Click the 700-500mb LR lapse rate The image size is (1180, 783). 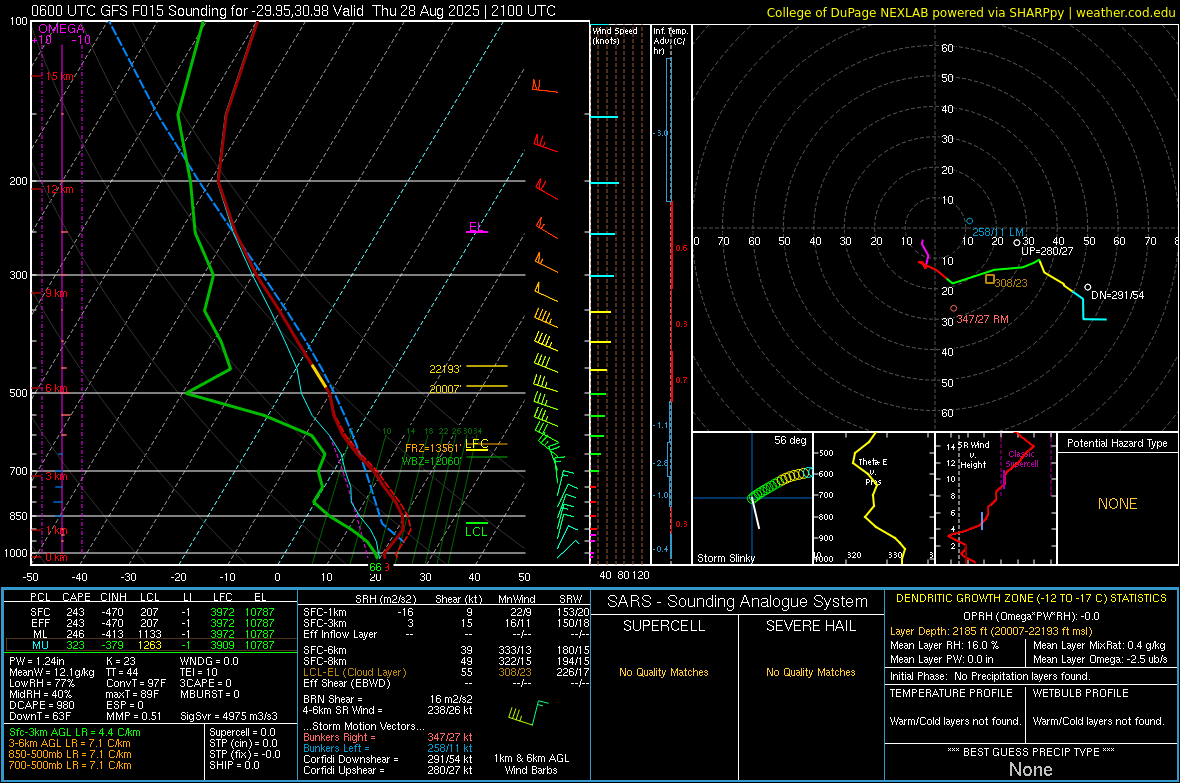pyautogui.click(x=70, y=766)
